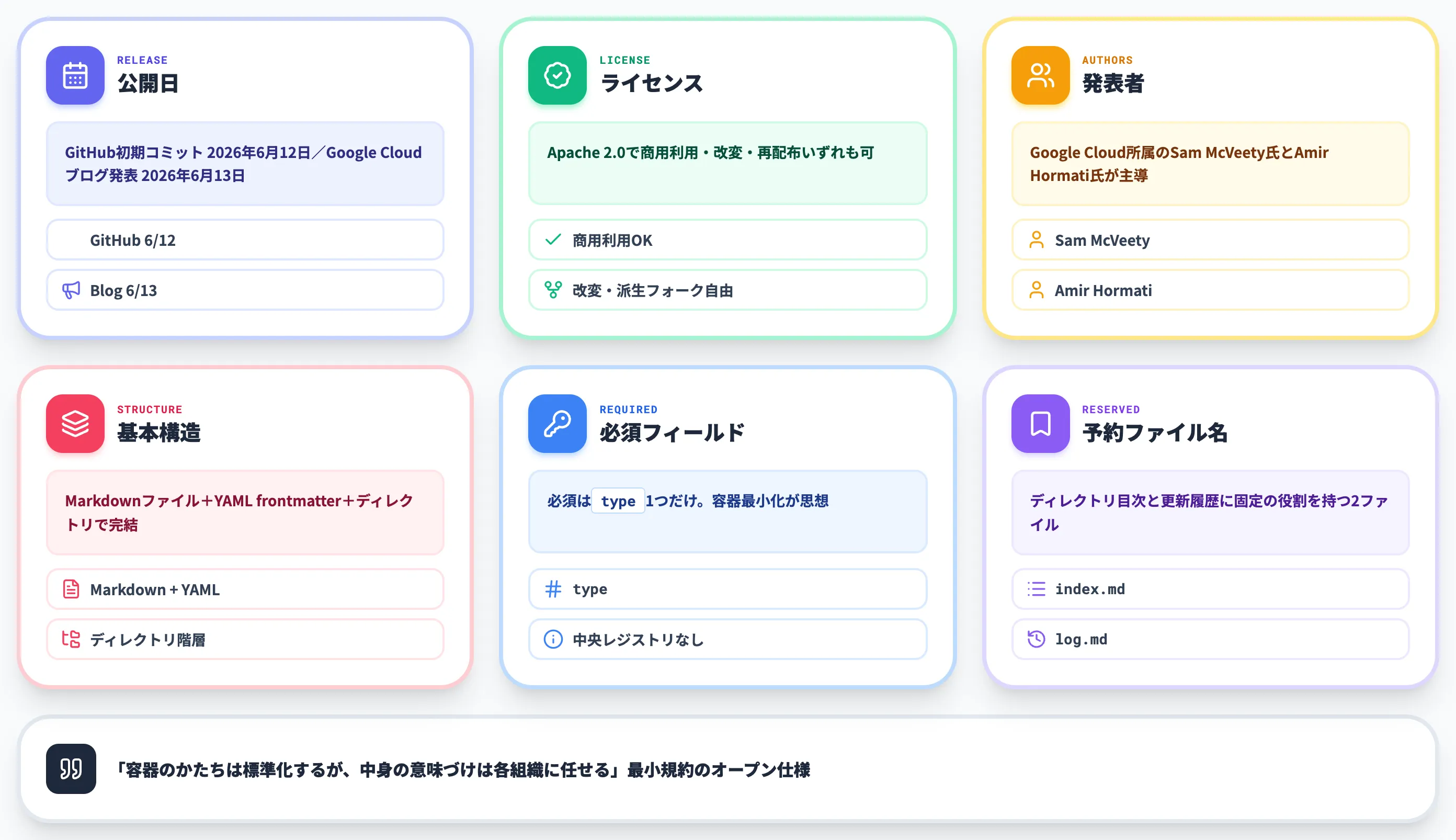The image size is (1456, 840).
Task: Select the 改変・派生フォーク自由 chip
Action: click(x=727, y=290)
